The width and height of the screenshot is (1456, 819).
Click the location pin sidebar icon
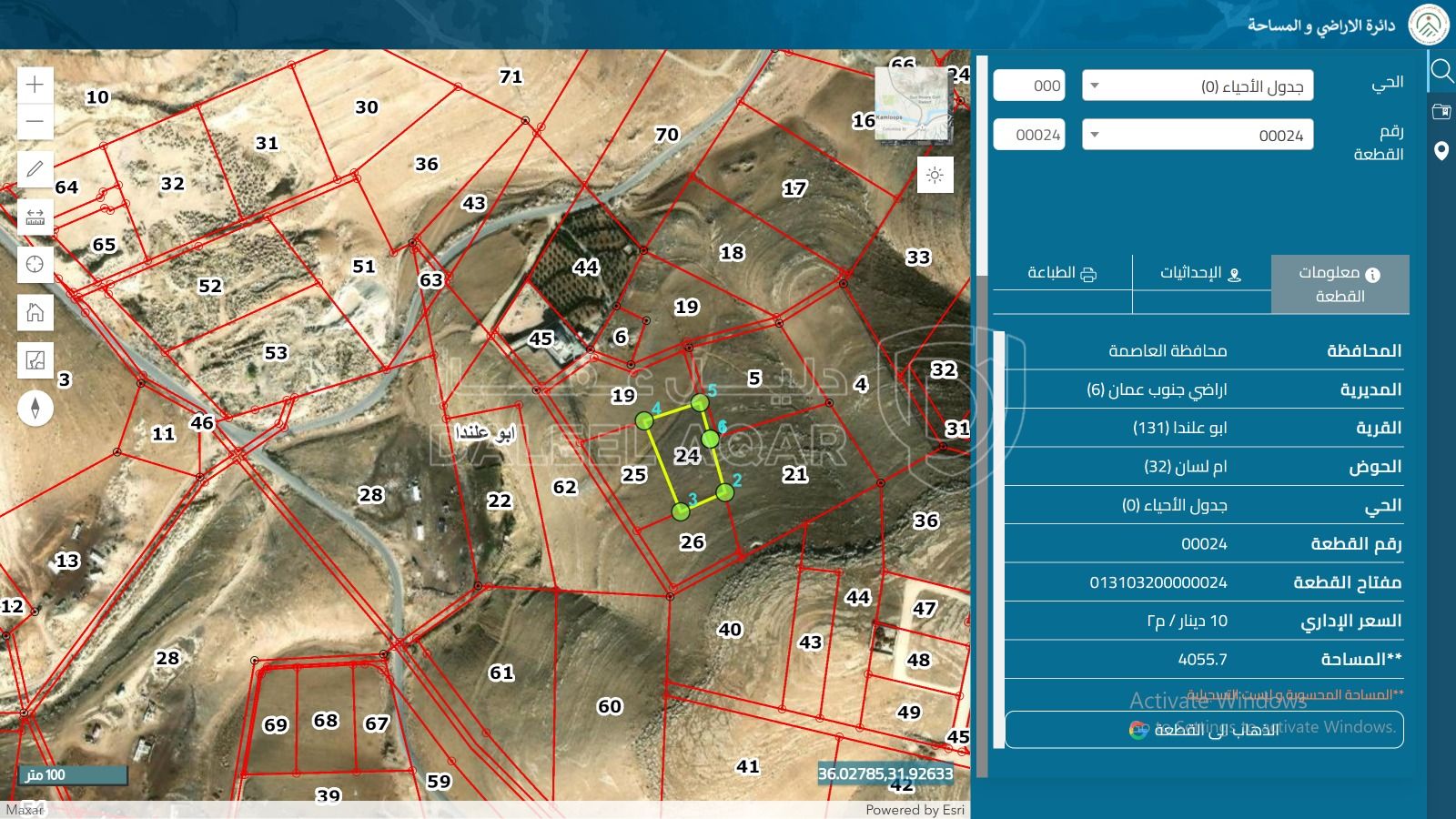click(1441, 151)
